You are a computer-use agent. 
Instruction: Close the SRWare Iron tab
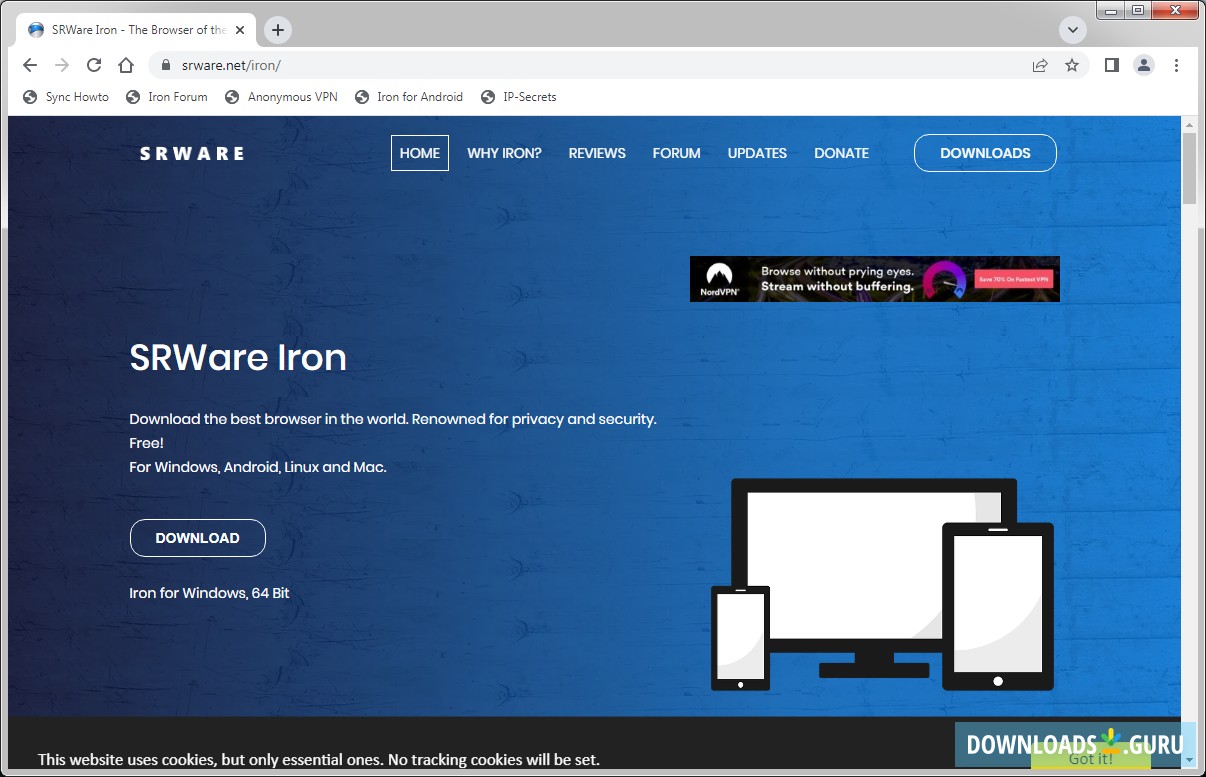240,30
